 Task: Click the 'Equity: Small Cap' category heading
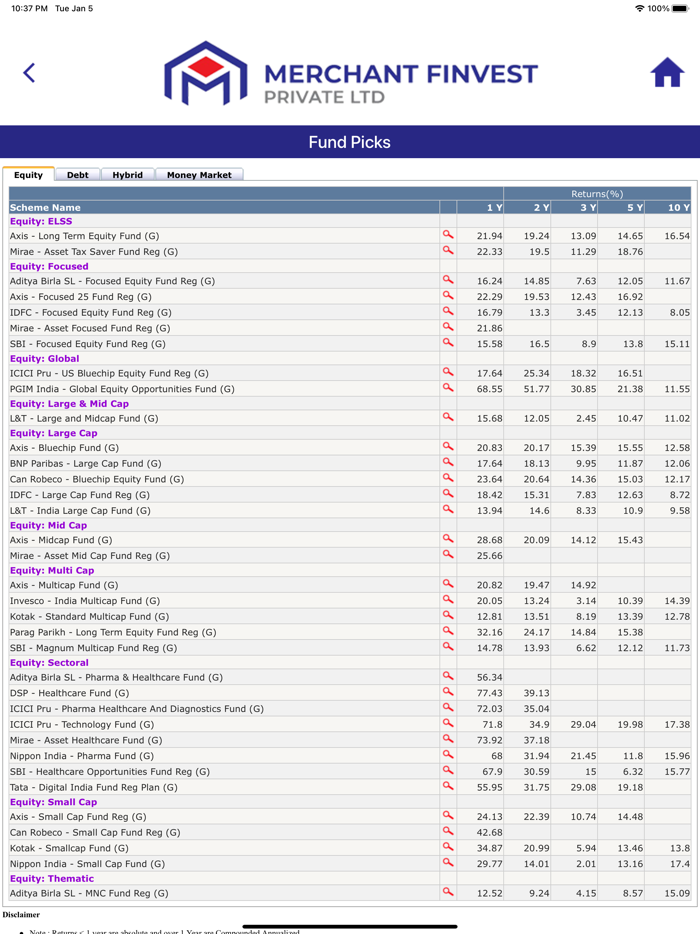tap(53, 802)
